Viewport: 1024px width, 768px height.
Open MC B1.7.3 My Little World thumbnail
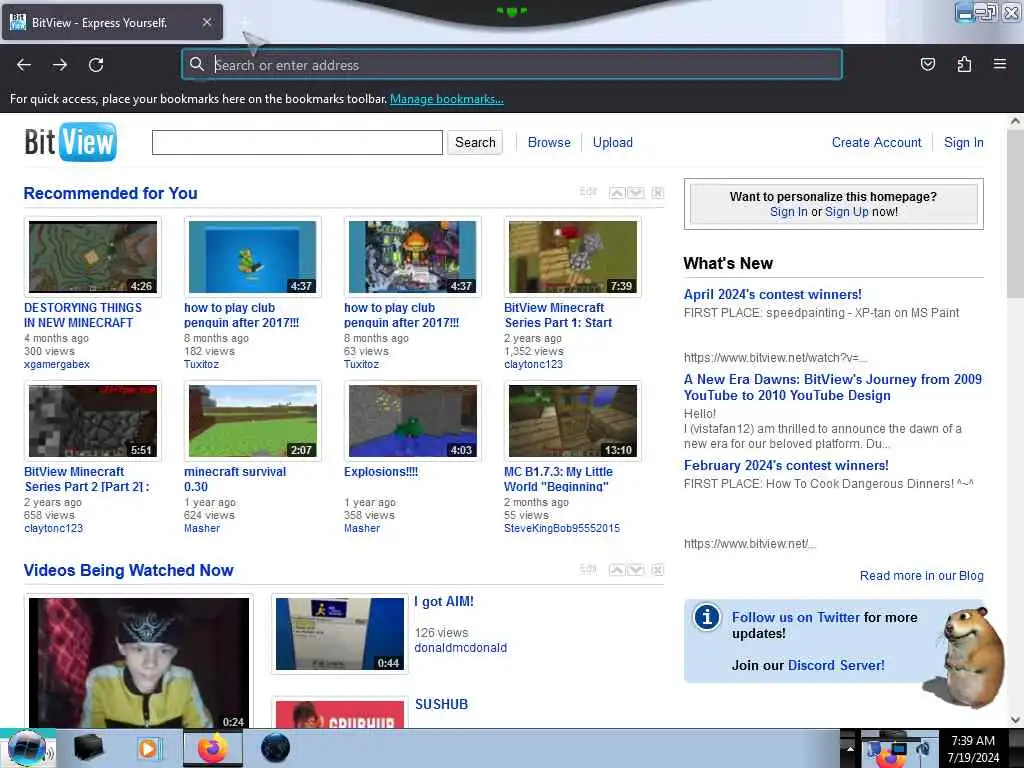point(573,421)
